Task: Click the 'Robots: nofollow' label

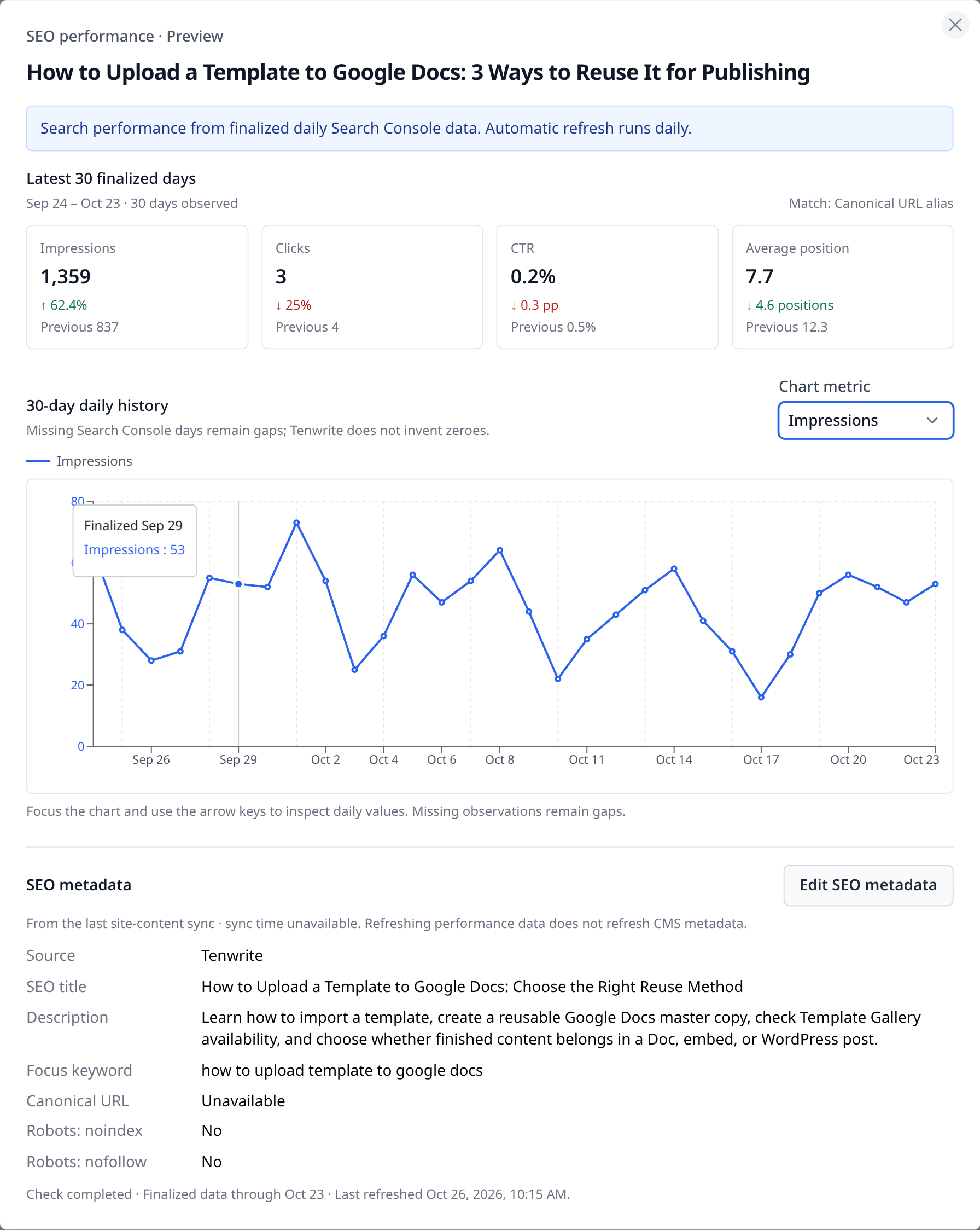Action: (86, 1162)
